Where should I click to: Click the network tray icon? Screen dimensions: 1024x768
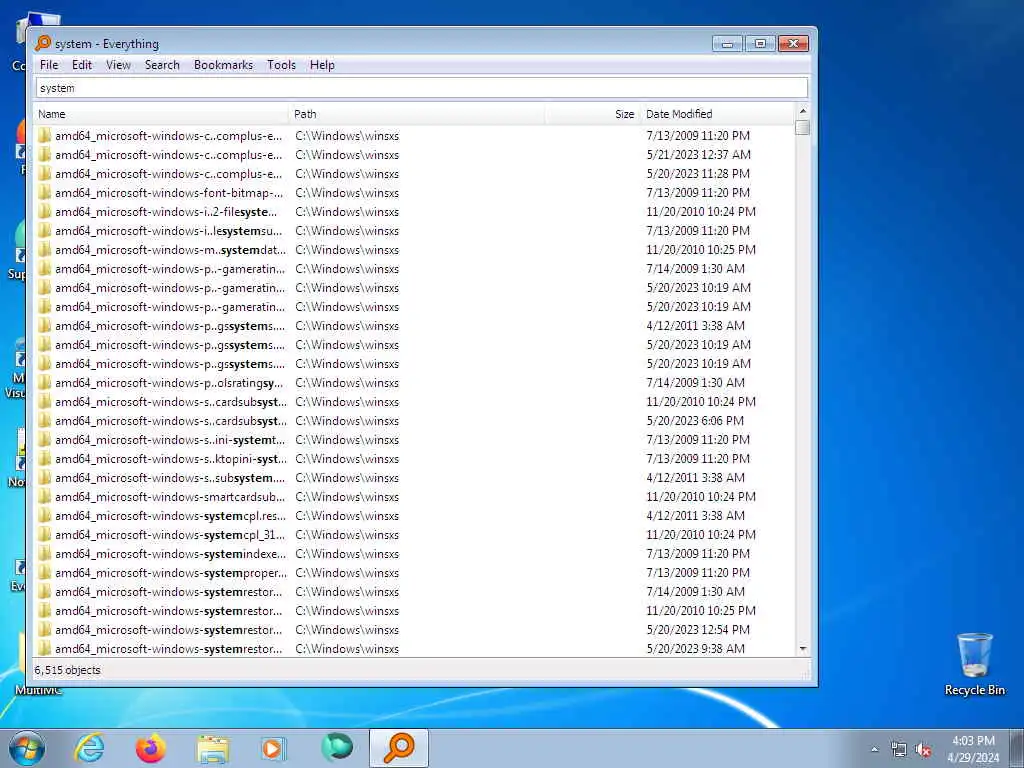[899, 750]
